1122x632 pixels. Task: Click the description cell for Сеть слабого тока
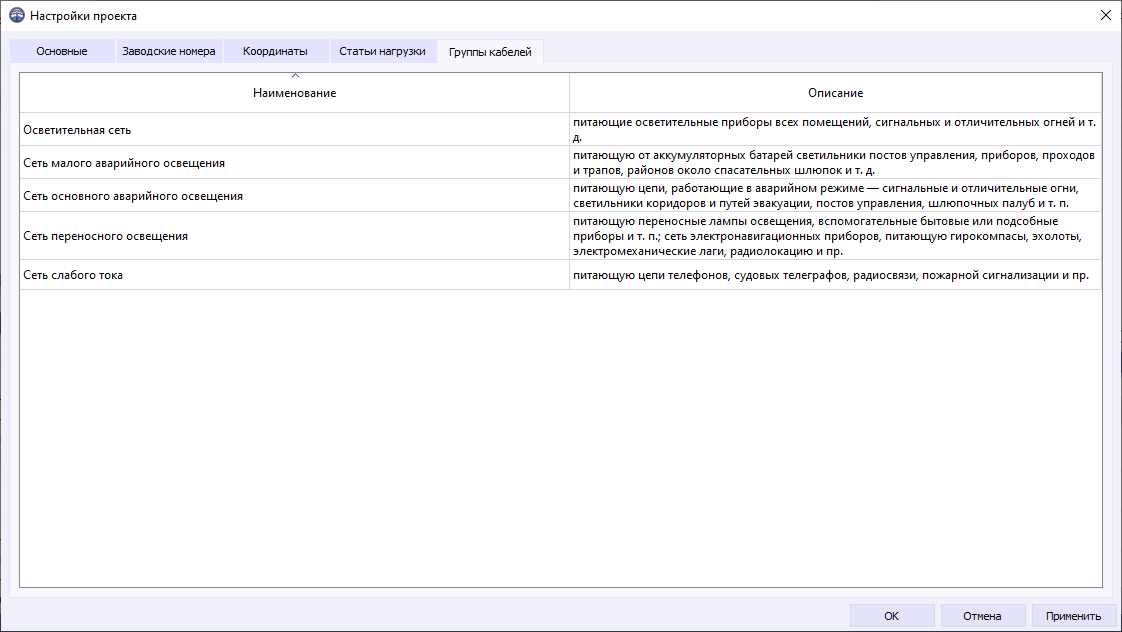(x=830, y=274)
